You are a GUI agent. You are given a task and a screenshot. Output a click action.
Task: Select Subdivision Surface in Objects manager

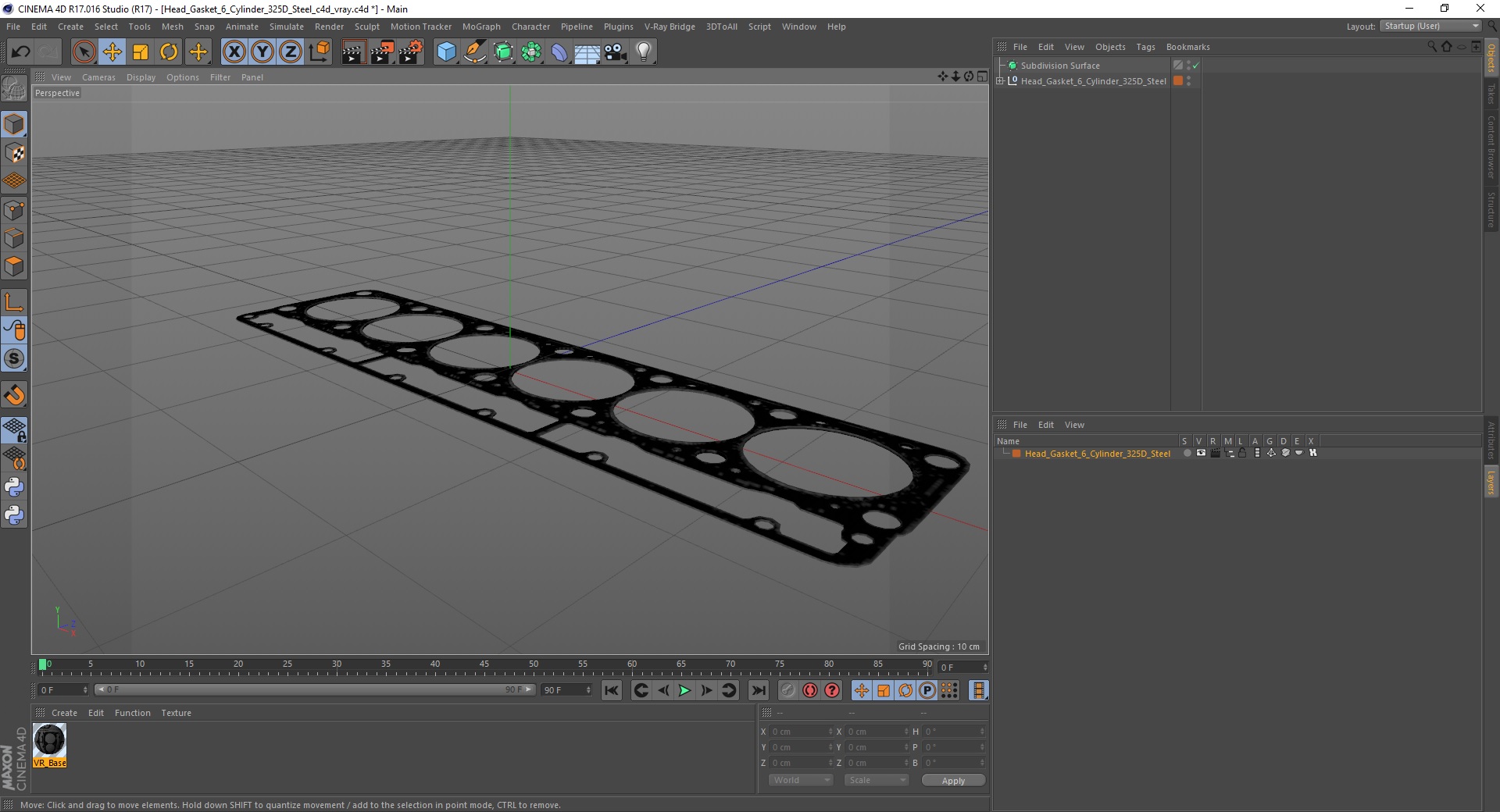point(1060,66)
